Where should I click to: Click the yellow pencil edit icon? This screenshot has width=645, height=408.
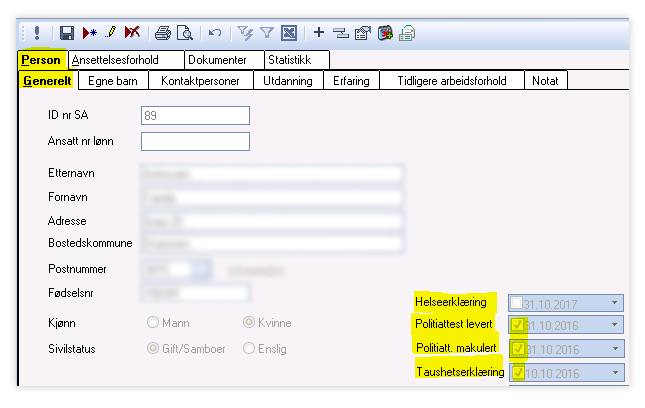pyautogui.click(x=110, y=32)
